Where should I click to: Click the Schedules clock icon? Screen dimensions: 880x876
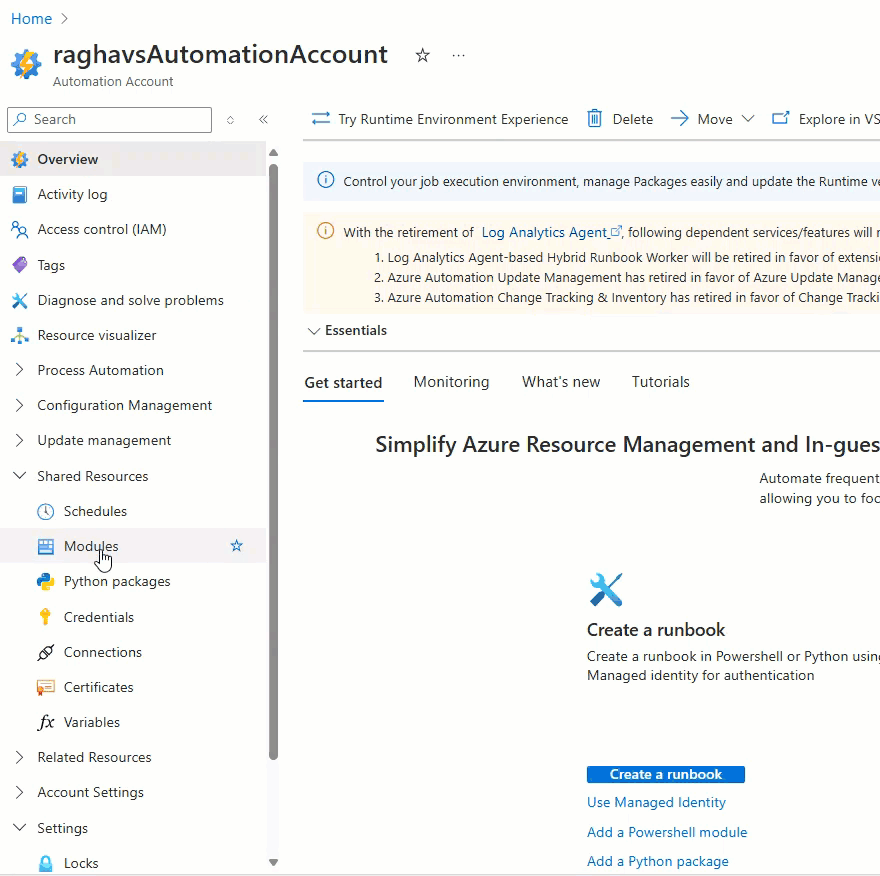coord(45,511)
